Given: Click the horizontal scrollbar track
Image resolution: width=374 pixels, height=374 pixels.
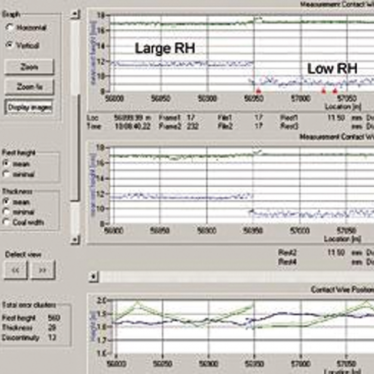Looking at the screenshot, I should [x=236, y=277].
